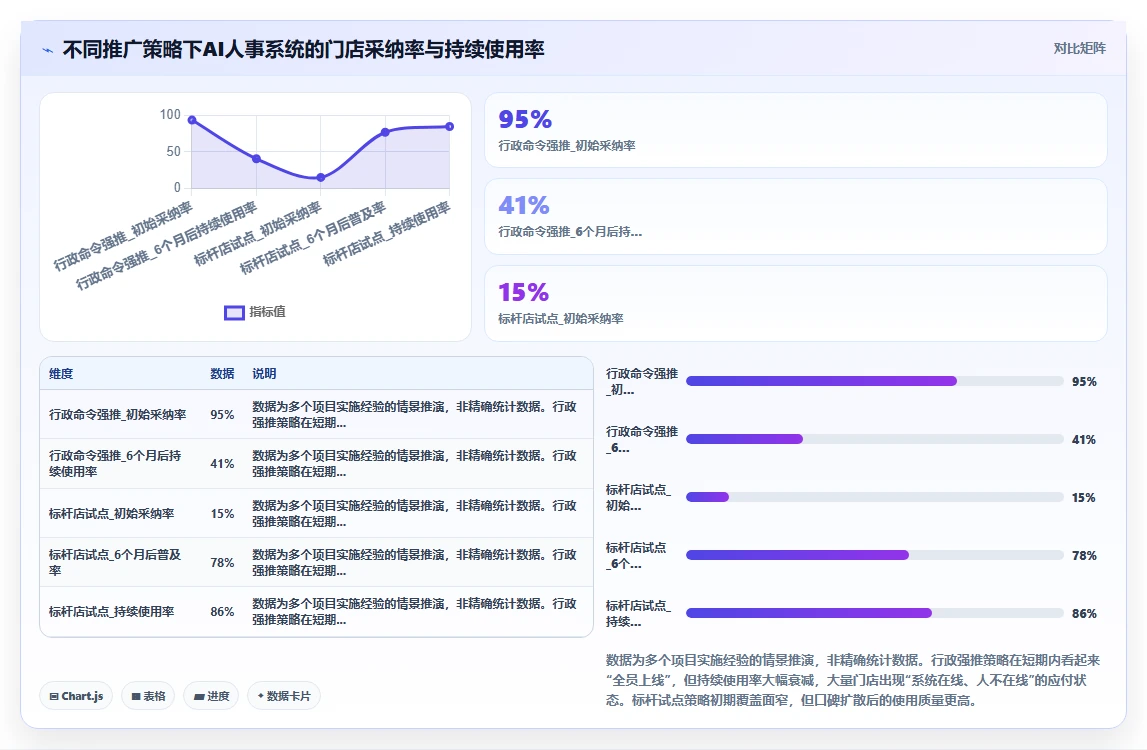Select the 标杆店试点_持续使用率 table row

click(316, 612)
